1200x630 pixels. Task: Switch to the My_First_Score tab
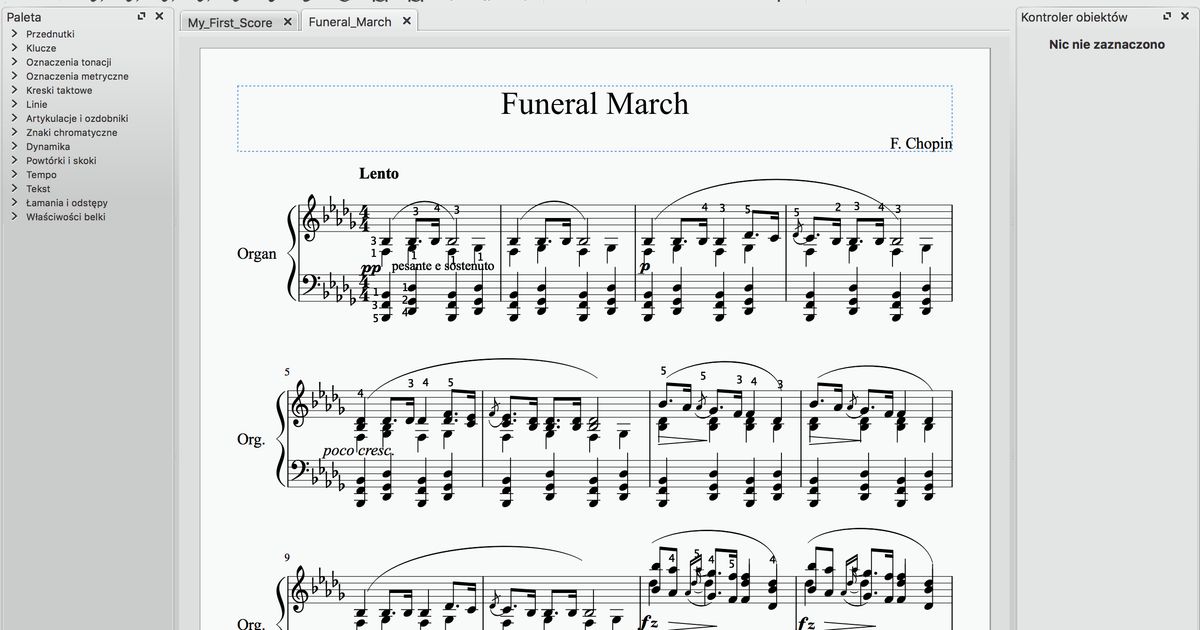coord(230,22)
